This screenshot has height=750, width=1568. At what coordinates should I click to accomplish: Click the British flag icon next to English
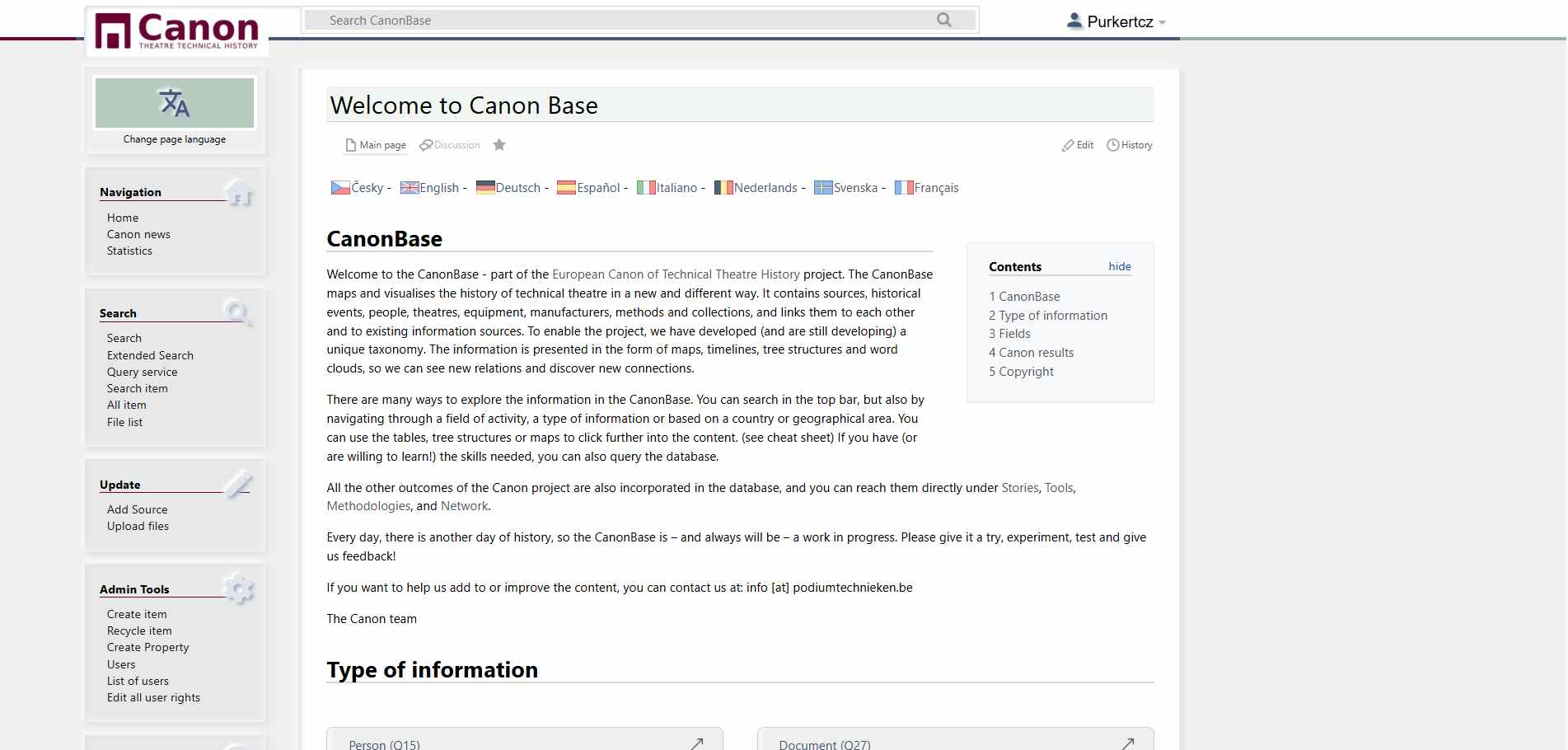click(410, 188)
